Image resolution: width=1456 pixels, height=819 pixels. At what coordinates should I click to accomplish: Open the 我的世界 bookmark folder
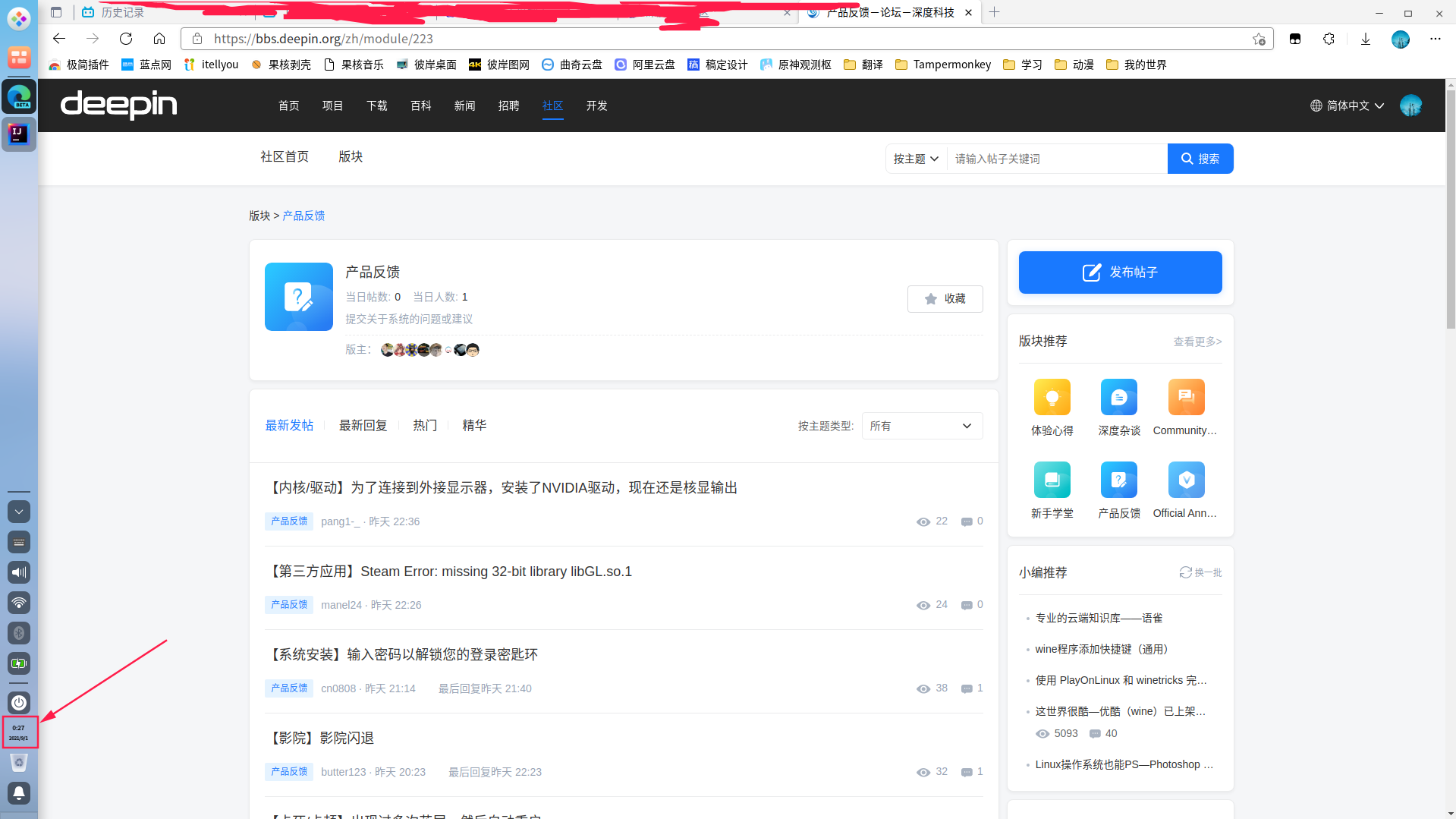click(1137, 65)
